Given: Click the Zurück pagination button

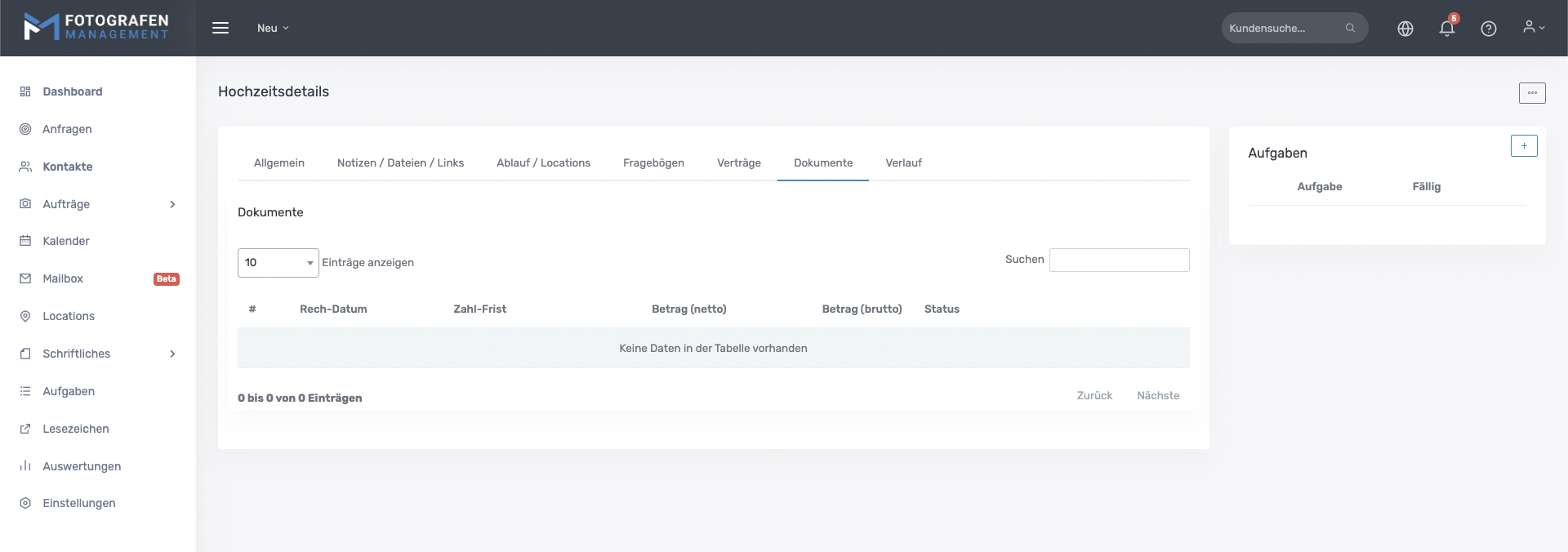Looking at the screenshot, I should coord(1094,396).
